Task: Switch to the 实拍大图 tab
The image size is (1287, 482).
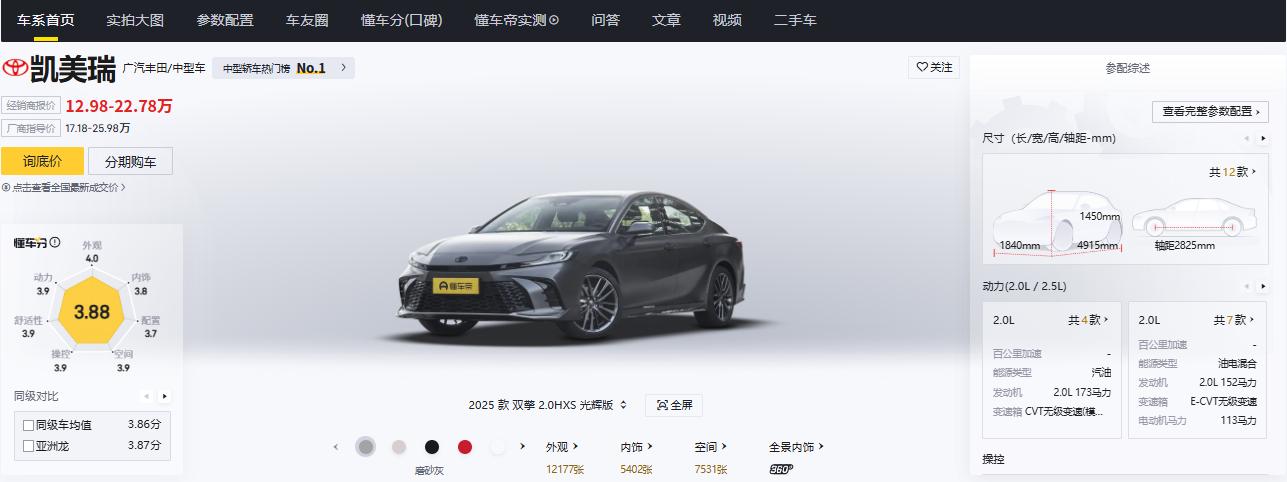Action: pos(135,20)
